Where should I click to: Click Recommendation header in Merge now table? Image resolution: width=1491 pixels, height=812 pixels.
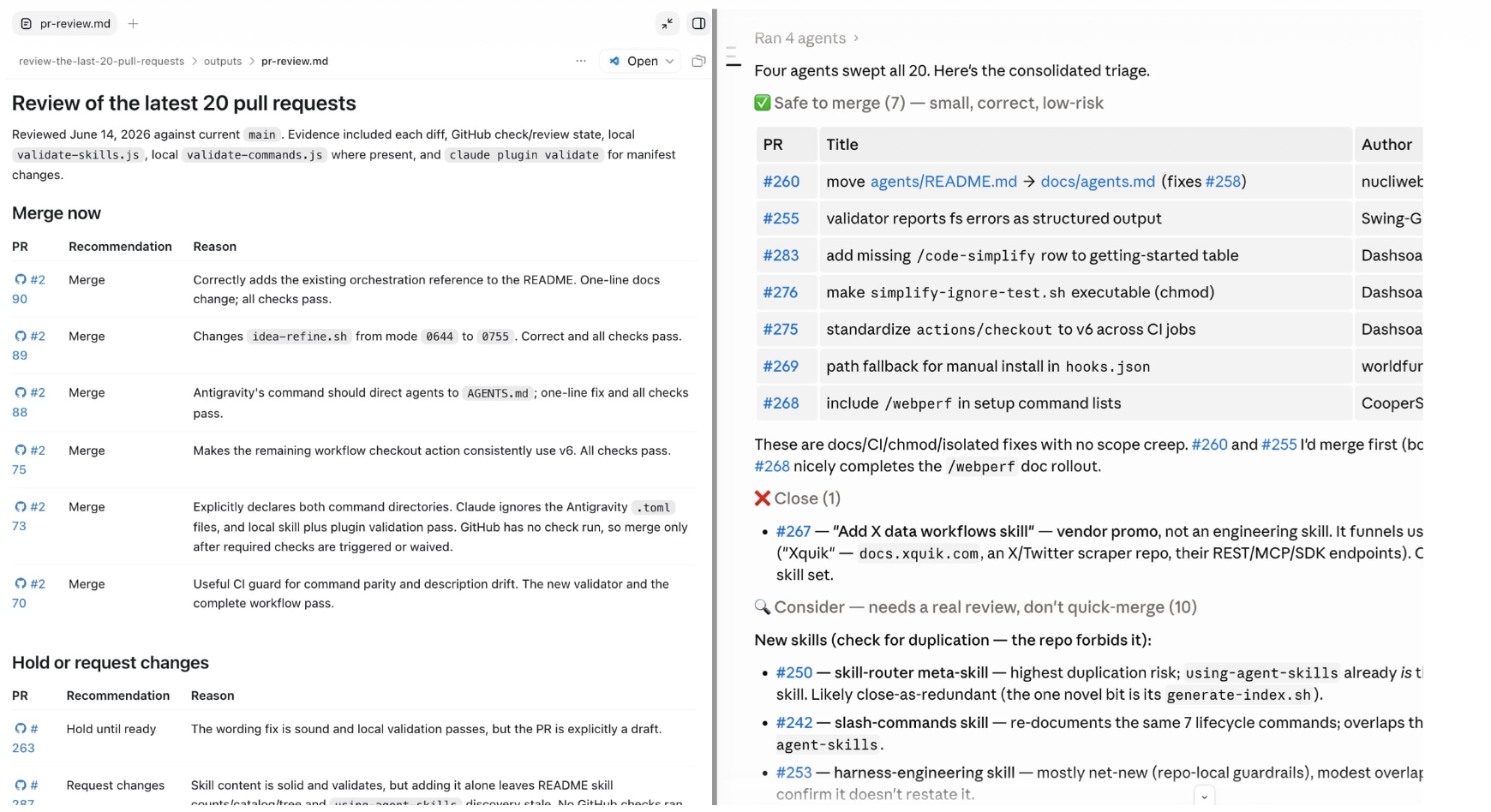click(120, 246)
